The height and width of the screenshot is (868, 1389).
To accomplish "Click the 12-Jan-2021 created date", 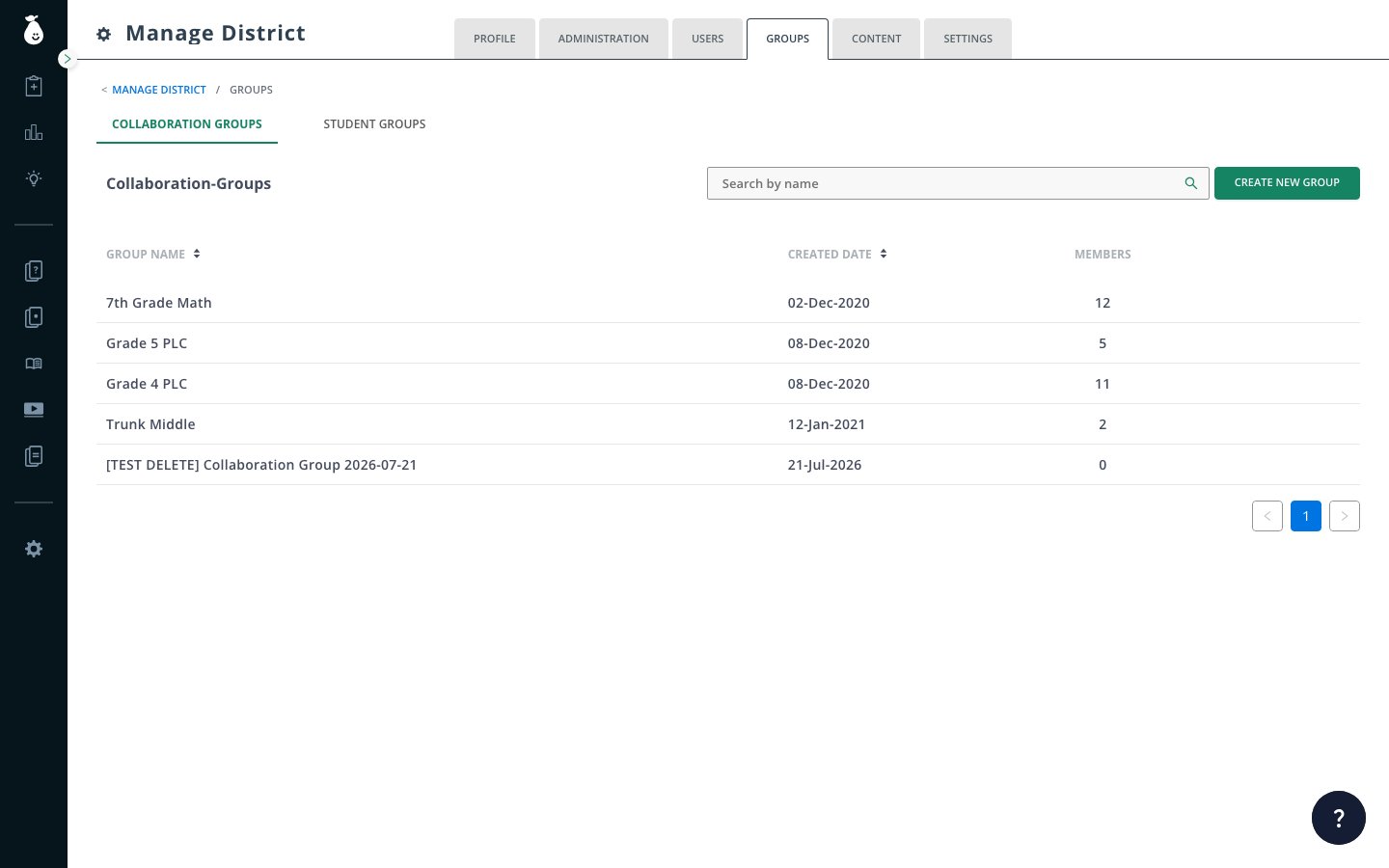I will pyautogui.click(x=827, y=424).
